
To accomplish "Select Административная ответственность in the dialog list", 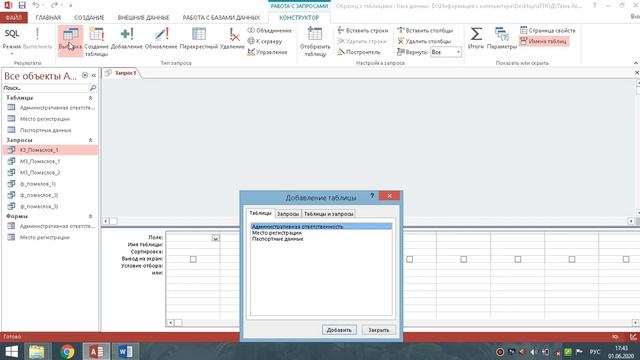I will point(321,227).
